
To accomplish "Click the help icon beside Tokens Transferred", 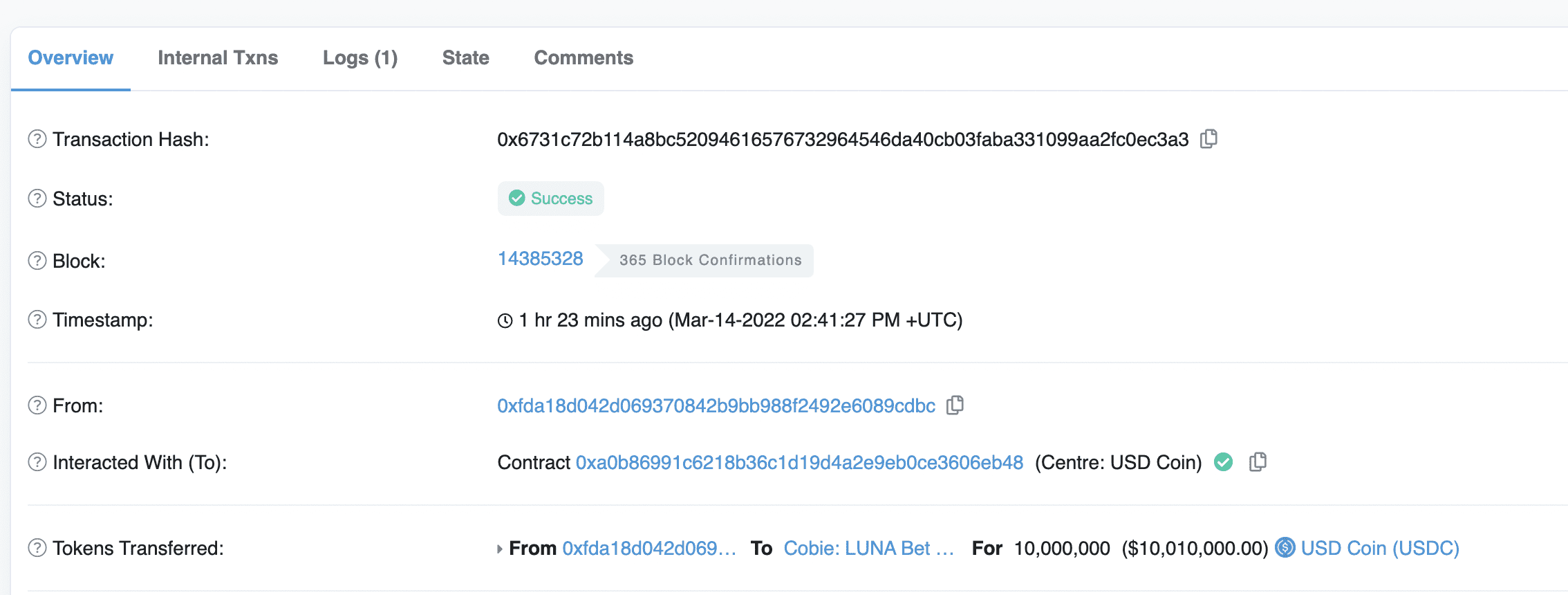I will tap(37, 548).
